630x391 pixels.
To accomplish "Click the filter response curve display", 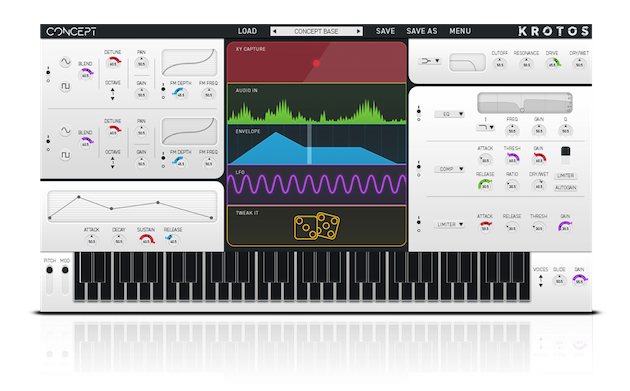I will coord(467,62).
